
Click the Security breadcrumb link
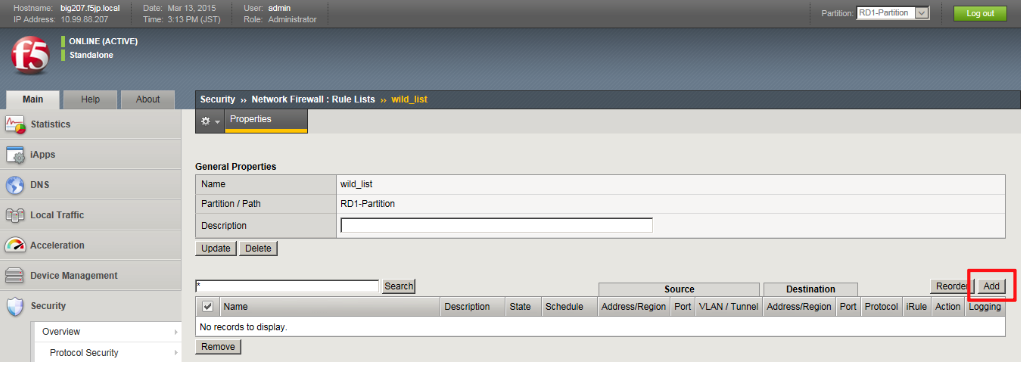pos(217,100)
